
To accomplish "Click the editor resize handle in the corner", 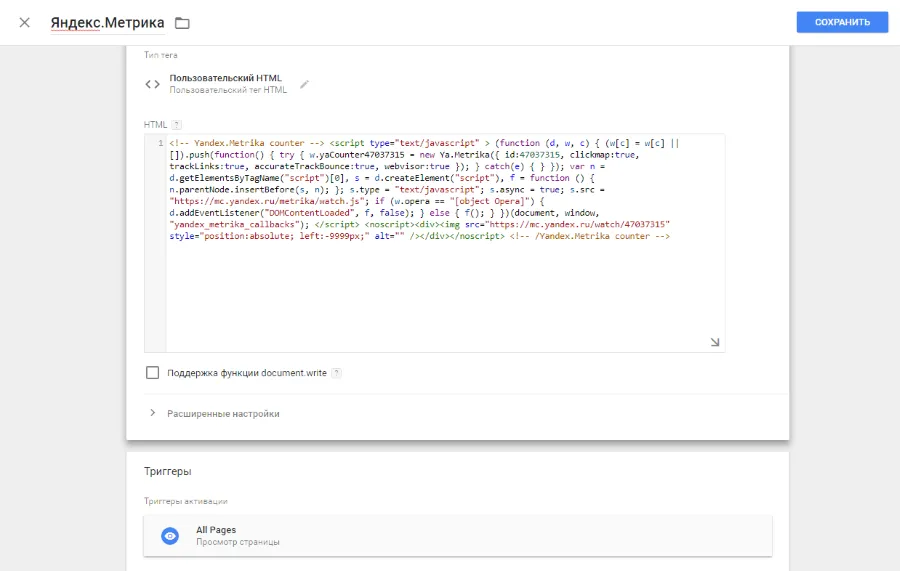I will tap(715, 342).
